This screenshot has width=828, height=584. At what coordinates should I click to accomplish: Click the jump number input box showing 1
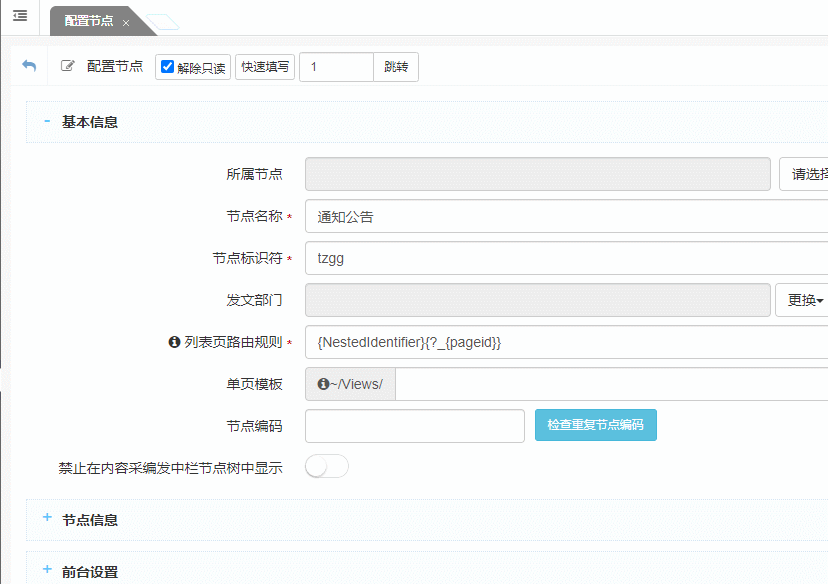(336, 67)
